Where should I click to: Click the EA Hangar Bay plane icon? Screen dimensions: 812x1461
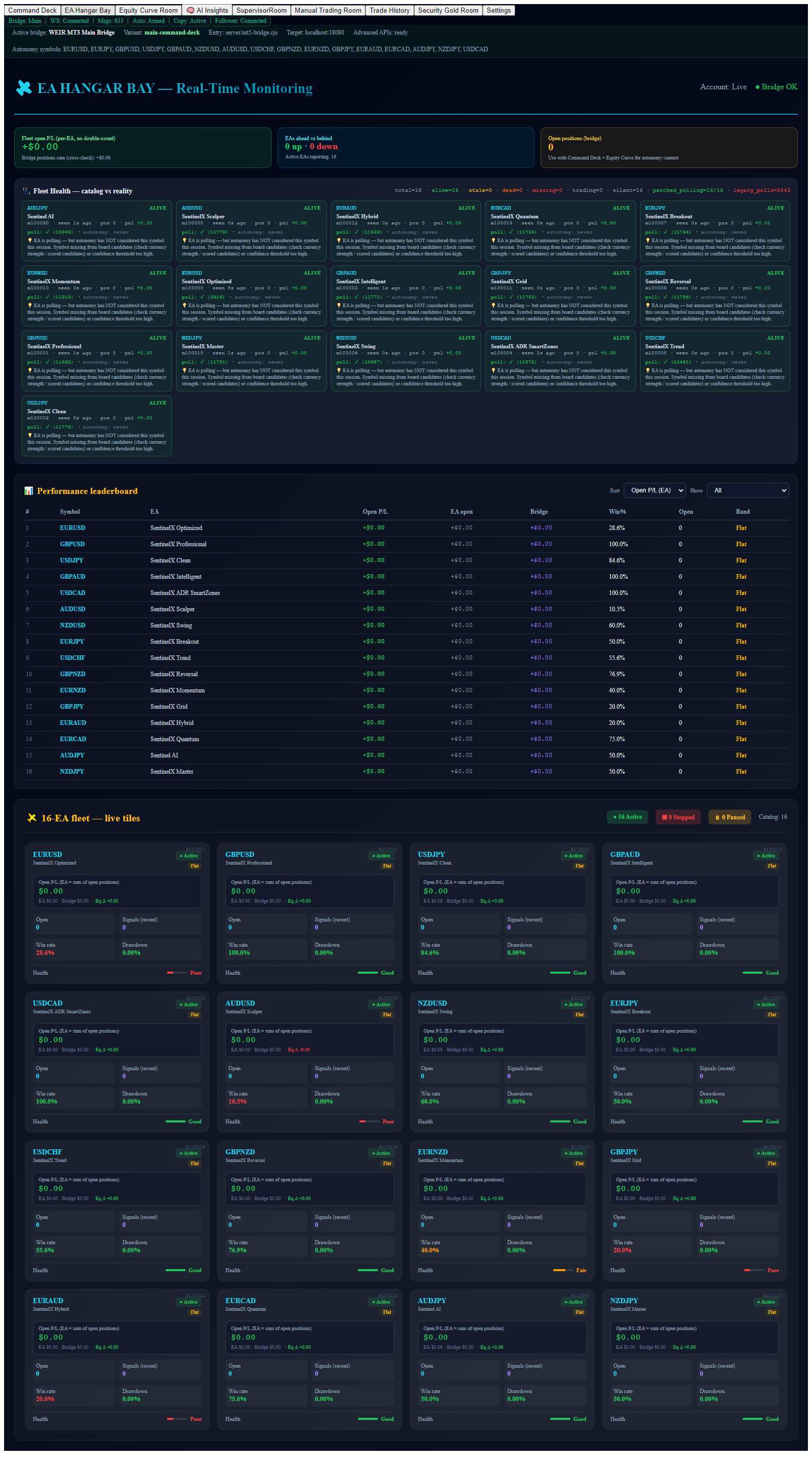pyautogui.click(x=24, y=88)
